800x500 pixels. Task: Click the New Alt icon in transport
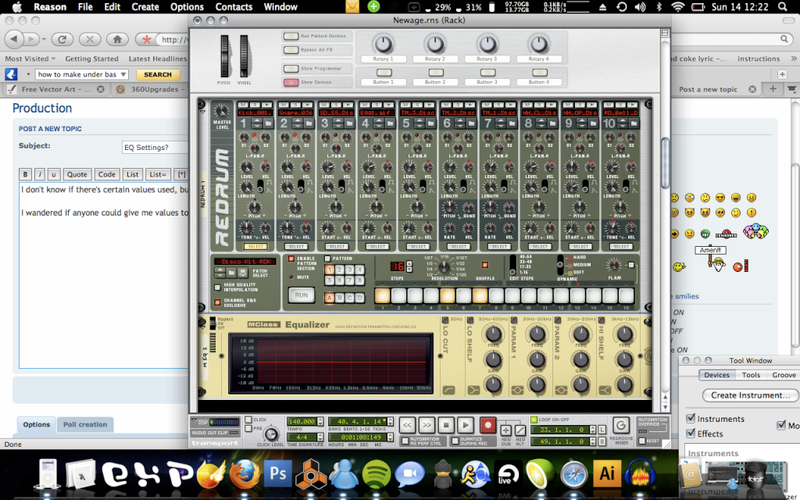520,431
